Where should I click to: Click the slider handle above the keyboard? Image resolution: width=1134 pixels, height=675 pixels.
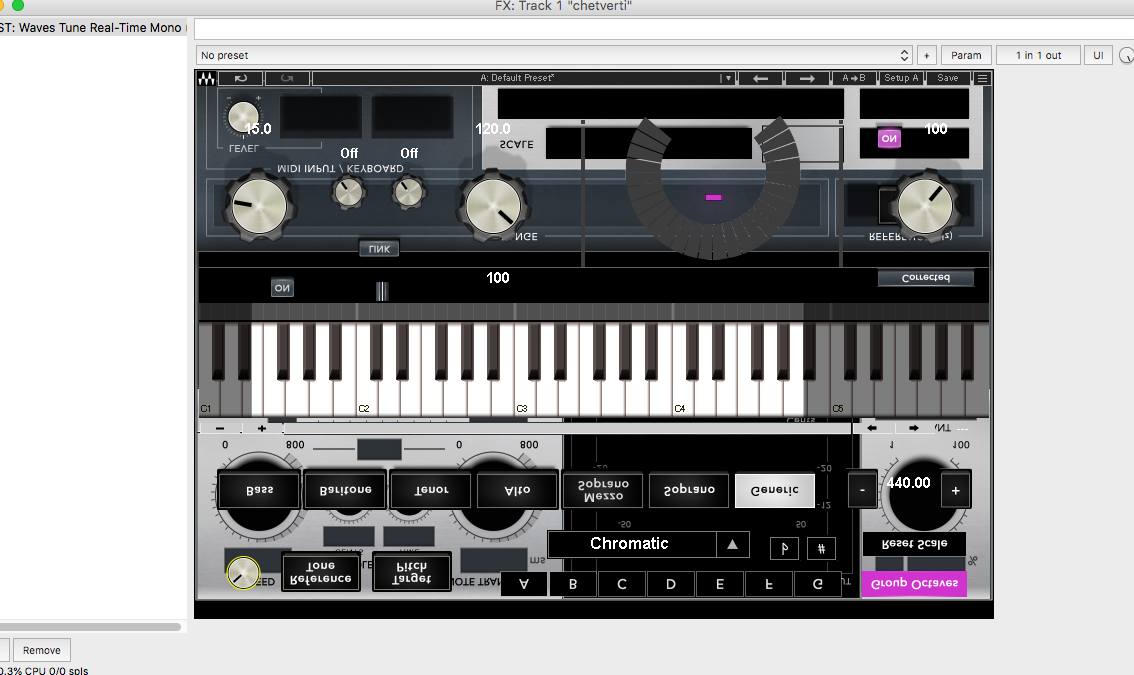(x=382, y=291)
